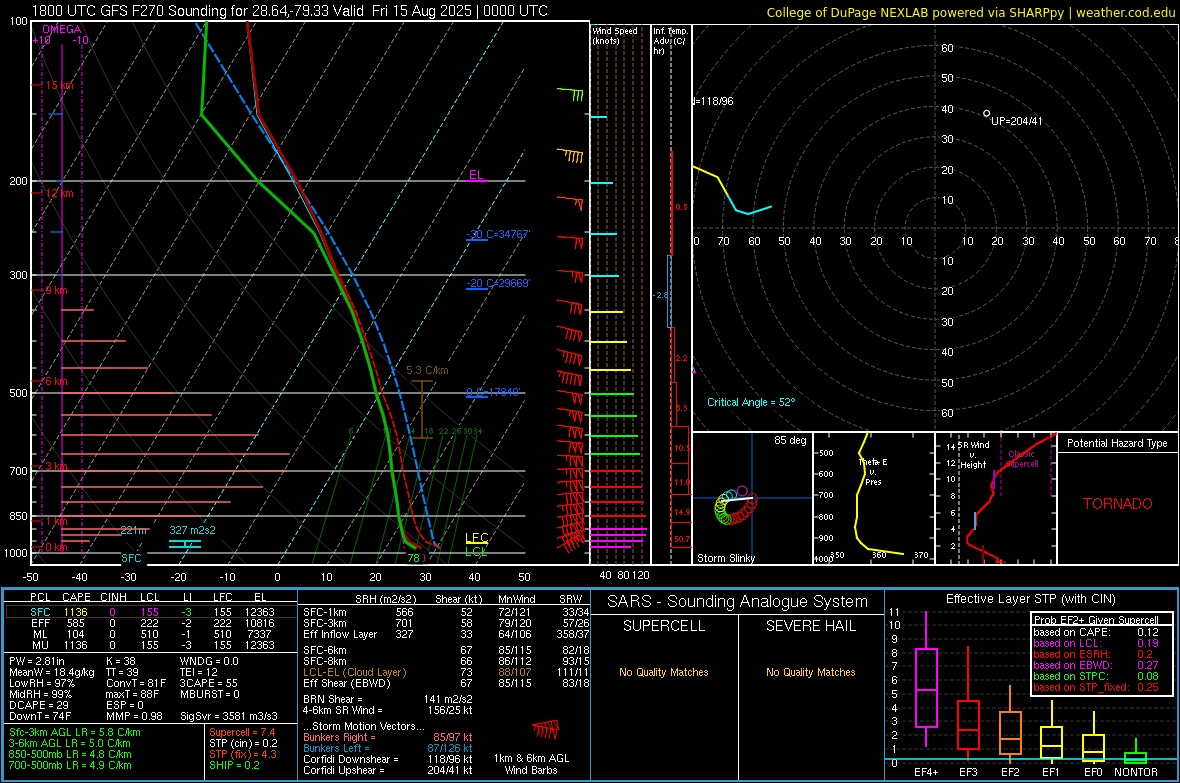Select the ML parcel row
The width and height of the screenshot is (1180, 783).
click(x=151, y=634)
